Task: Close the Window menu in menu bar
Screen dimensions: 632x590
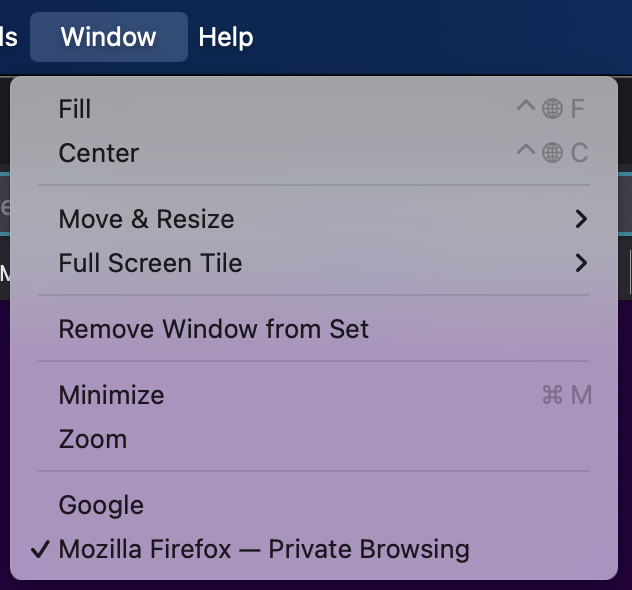Action: (x=109, y=37)
